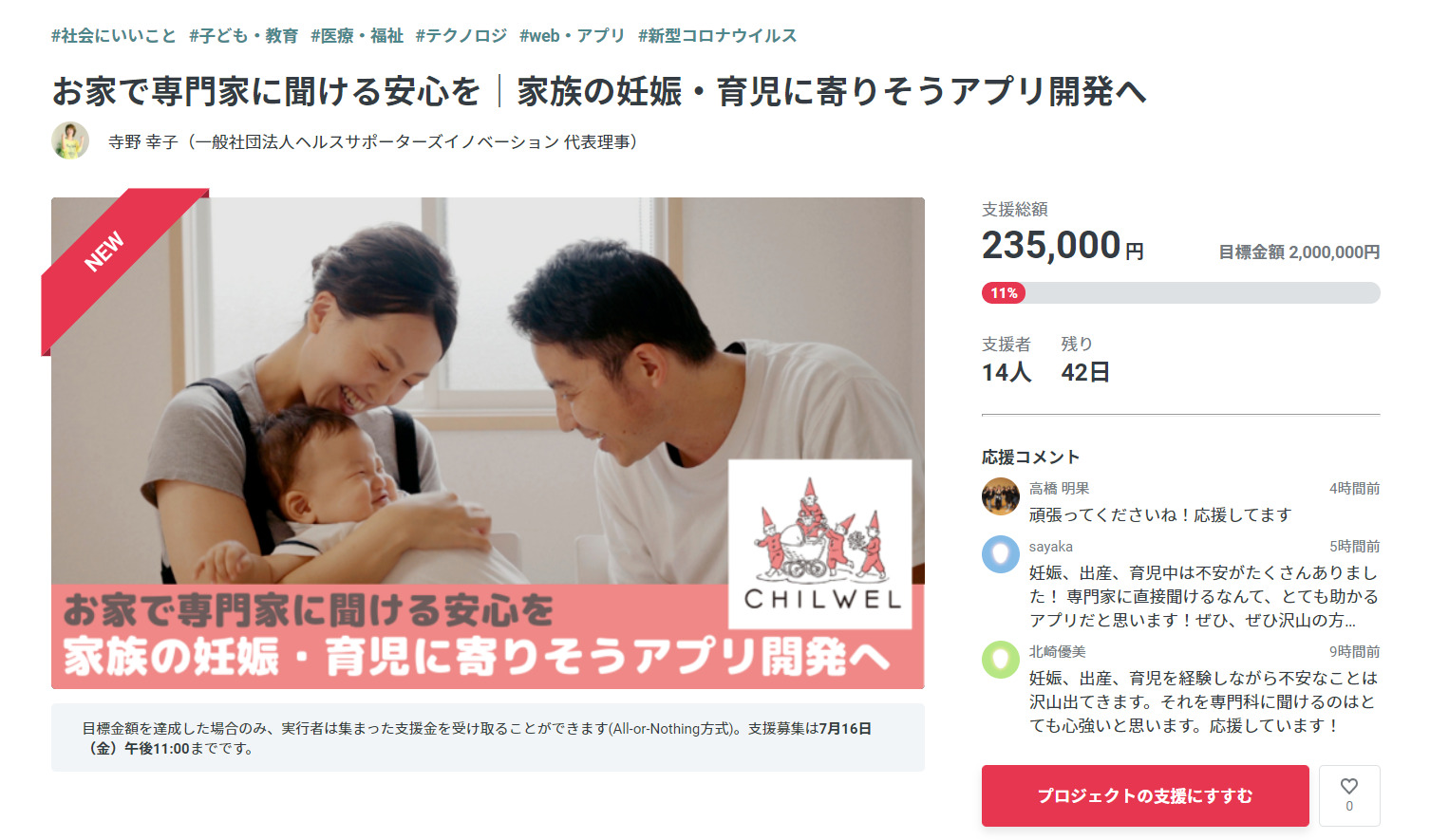Open the #医療・福祉 tag
The height and width of the screenshot is (840, 1430).
pos(357,36)
